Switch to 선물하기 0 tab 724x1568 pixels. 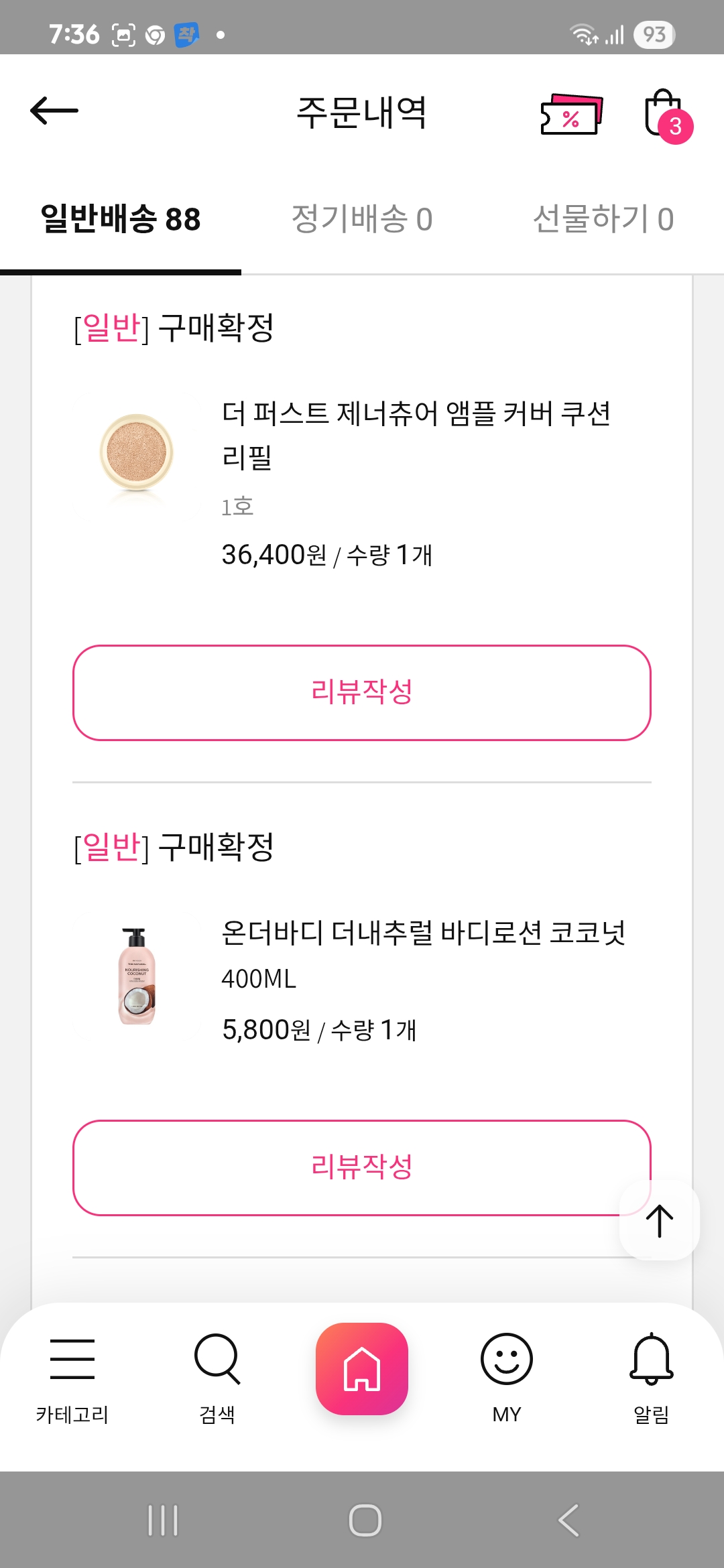[603, 219]
